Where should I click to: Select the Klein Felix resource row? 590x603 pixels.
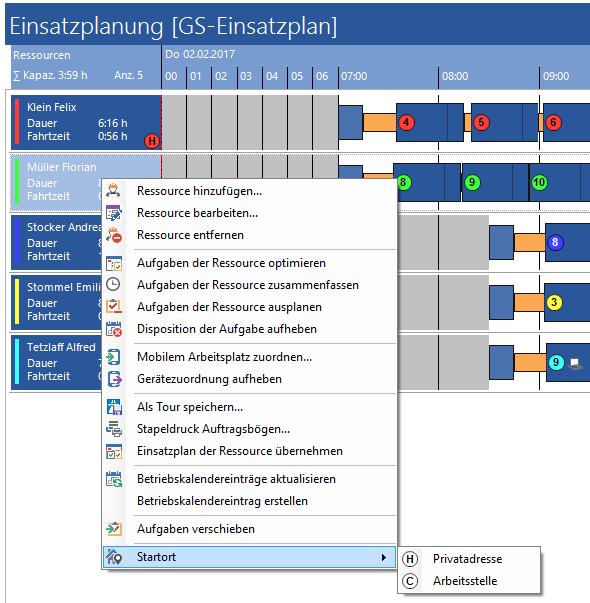click(86, 122)
